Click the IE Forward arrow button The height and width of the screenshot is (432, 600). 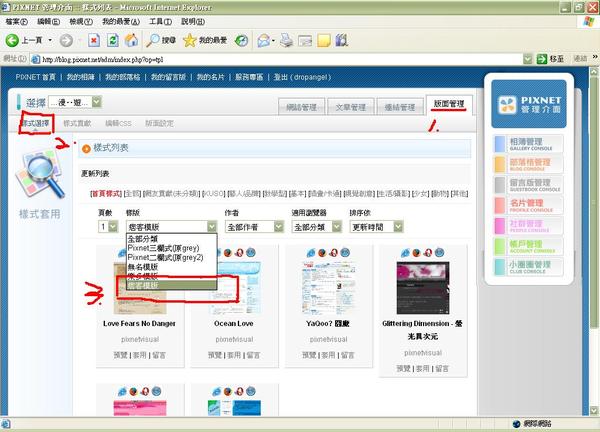click(x=66, y=40)
